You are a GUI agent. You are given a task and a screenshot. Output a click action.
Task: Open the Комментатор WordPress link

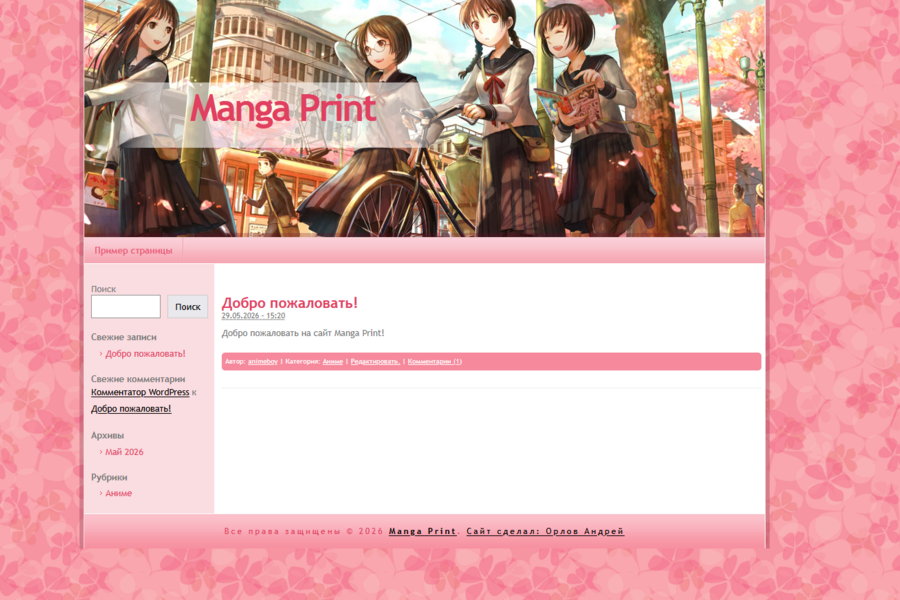tap(140, 392)
